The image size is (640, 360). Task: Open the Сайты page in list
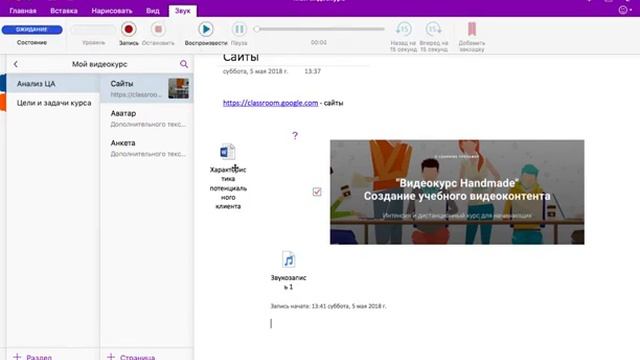[147, 89]
